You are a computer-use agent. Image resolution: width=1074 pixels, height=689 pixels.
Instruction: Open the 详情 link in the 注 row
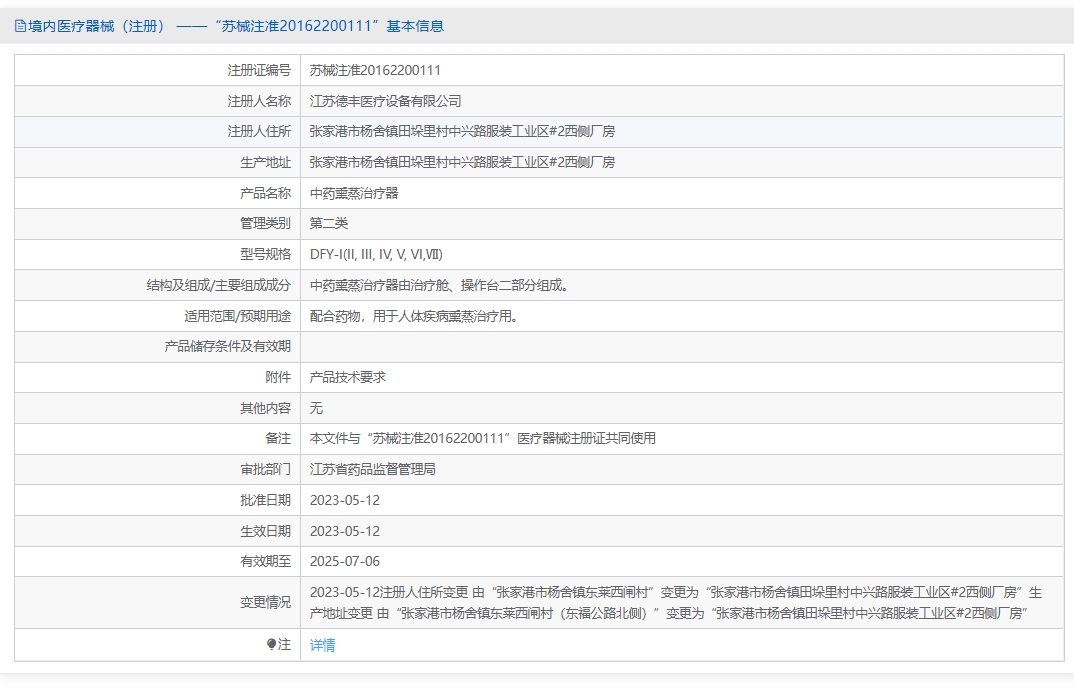(322, 645)
